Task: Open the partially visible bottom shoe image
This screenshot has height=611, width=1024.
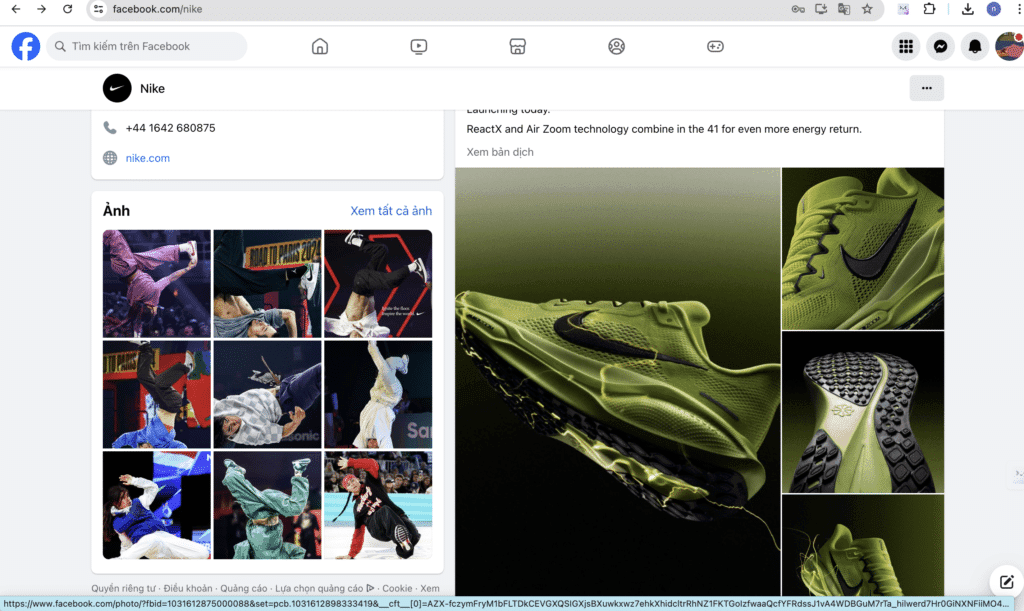Action: tap(863, 545)
